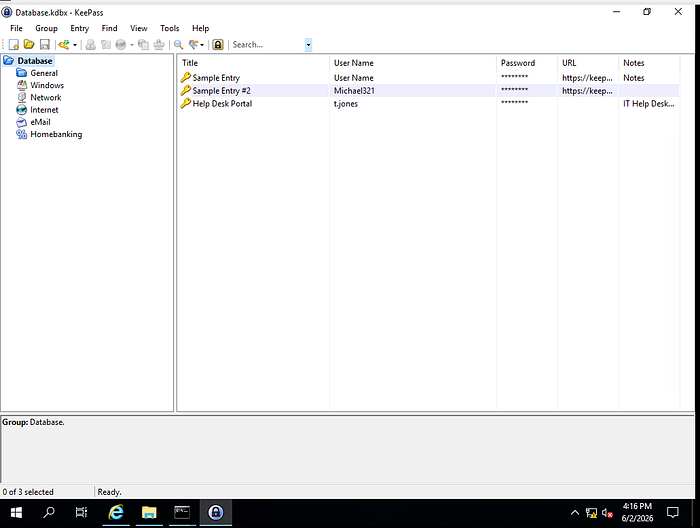This screenshot has width=700, height=528.
Task: Open the View menu
Action: (x=139, y=28)
